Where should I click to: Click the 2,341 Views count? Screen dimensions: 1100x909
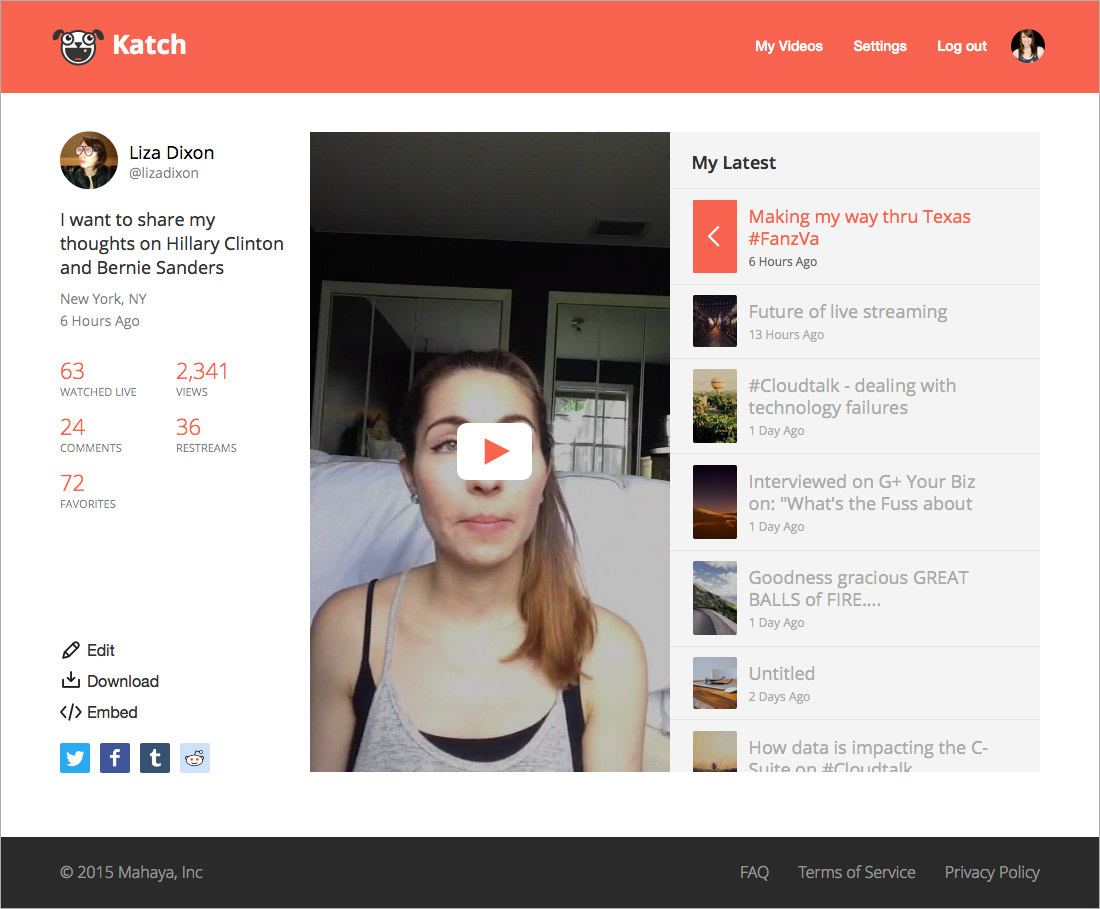202,371
